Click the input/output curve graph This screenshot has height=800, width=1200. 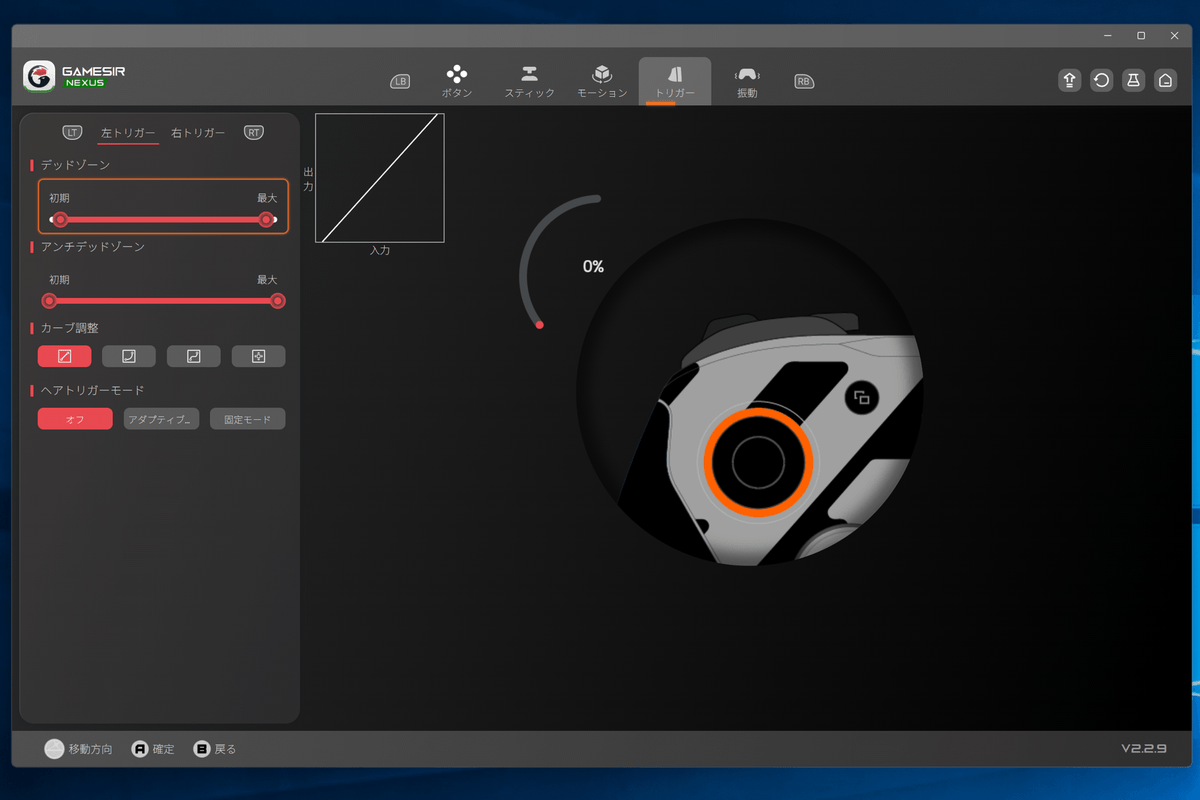click(380, 178)
